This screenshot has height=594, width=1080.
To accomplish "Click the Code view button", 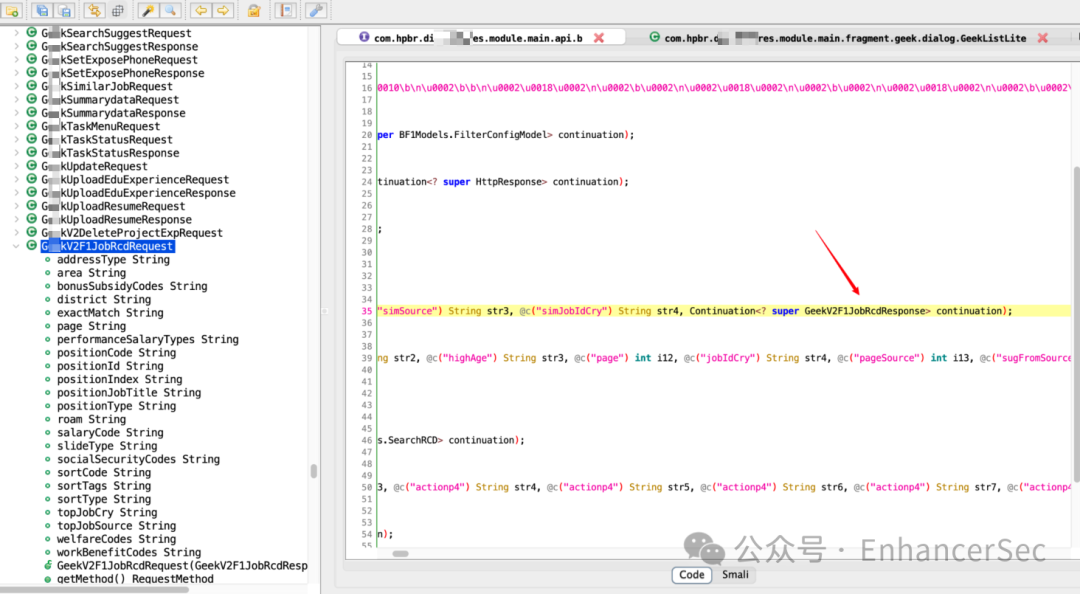I will coord(692,575).
